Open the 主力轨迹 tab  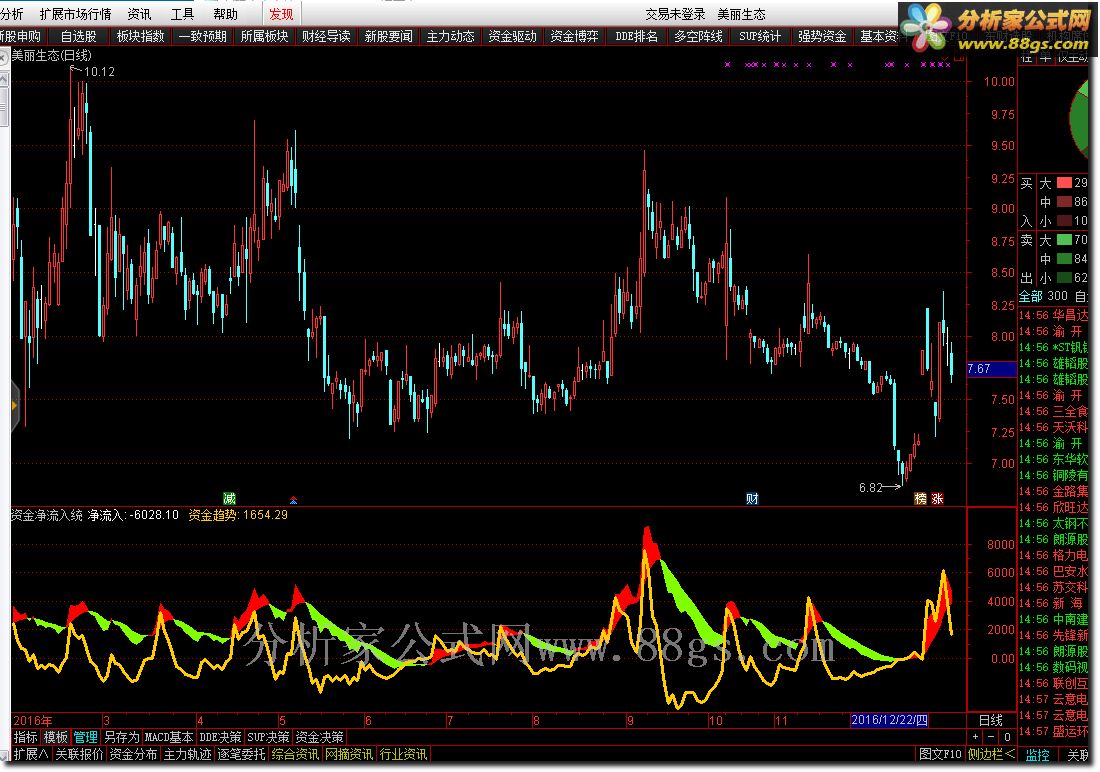tap(187, 754)
